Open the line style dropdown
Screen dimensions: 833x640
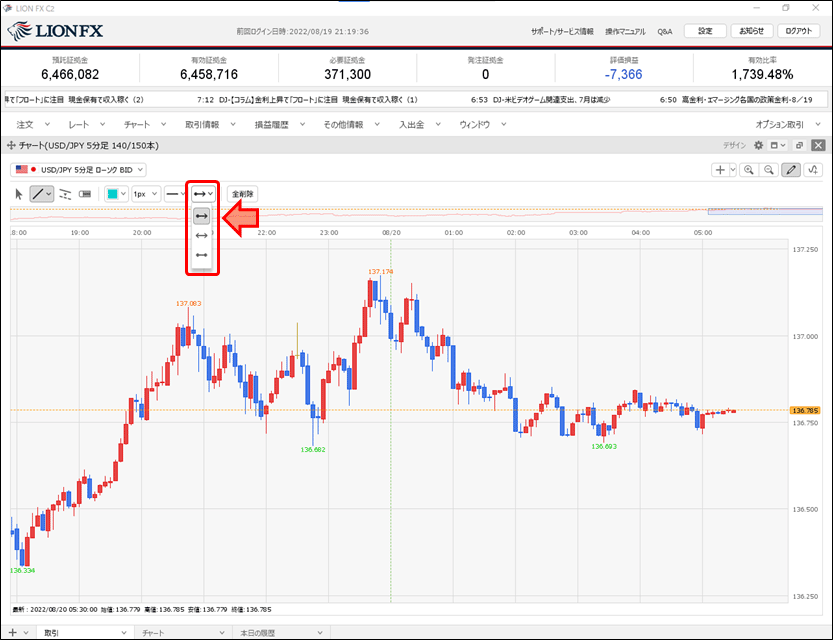click(175, 194)
